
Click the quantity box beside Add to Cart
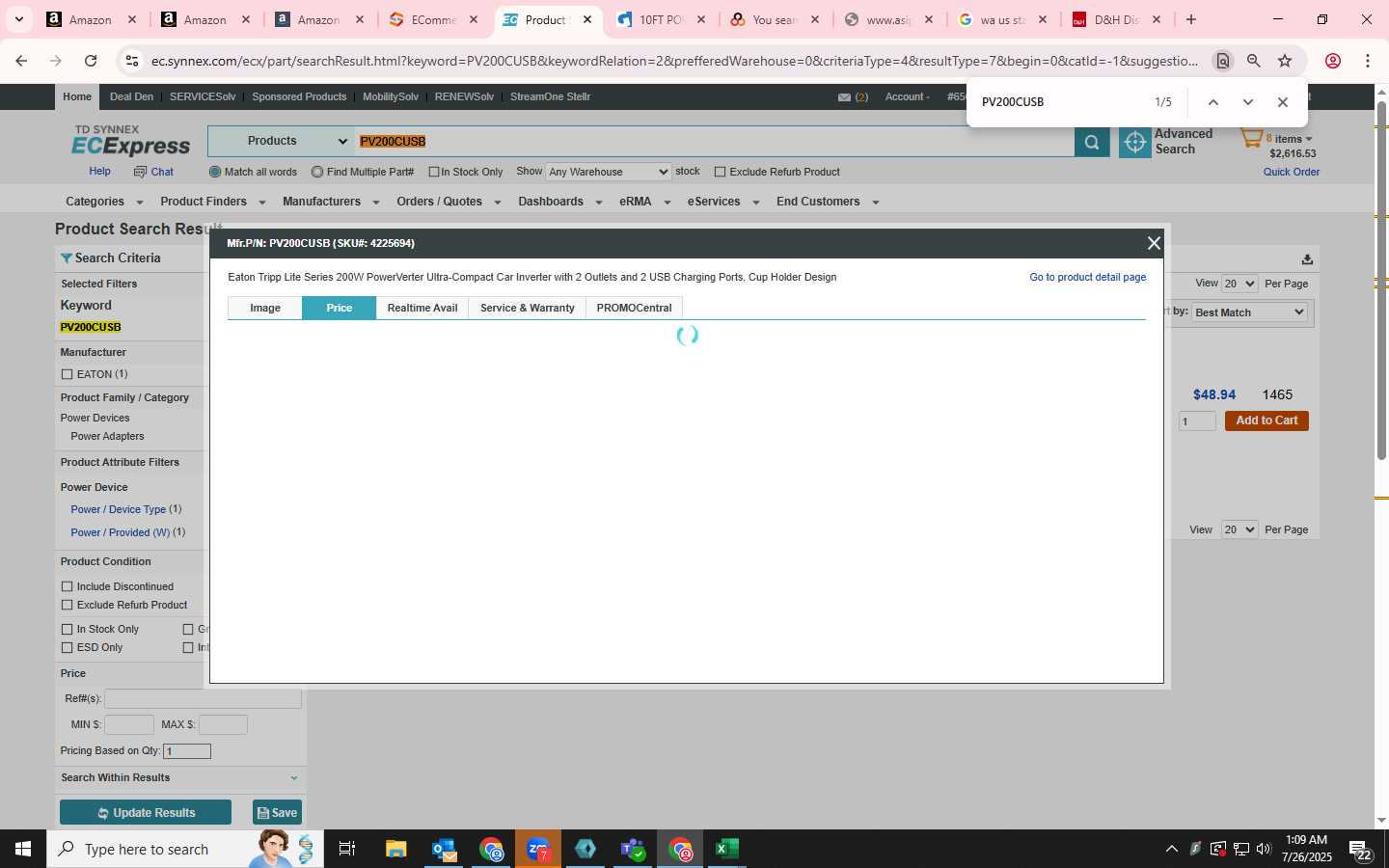[x=1197, y=421]
